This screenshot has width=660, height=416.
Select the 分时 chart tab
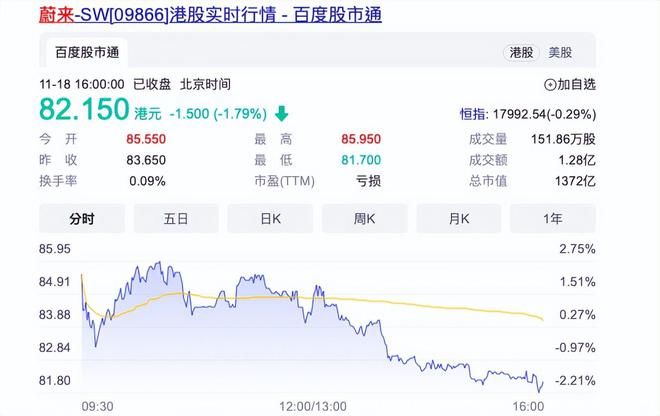(82, 219)
